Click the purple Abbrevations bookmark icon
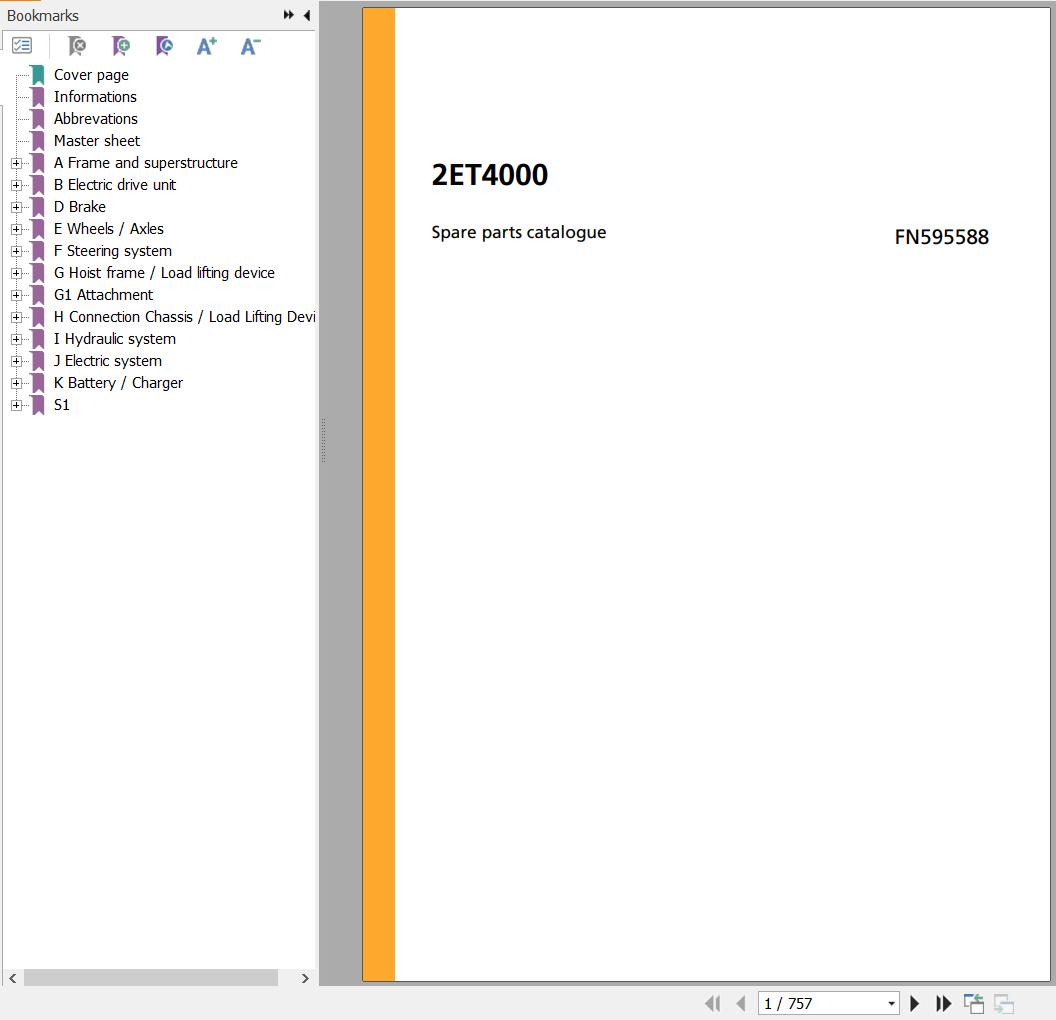Image resolution: width=1056 pixels, height=1020 pixels. tap(38, 118)
